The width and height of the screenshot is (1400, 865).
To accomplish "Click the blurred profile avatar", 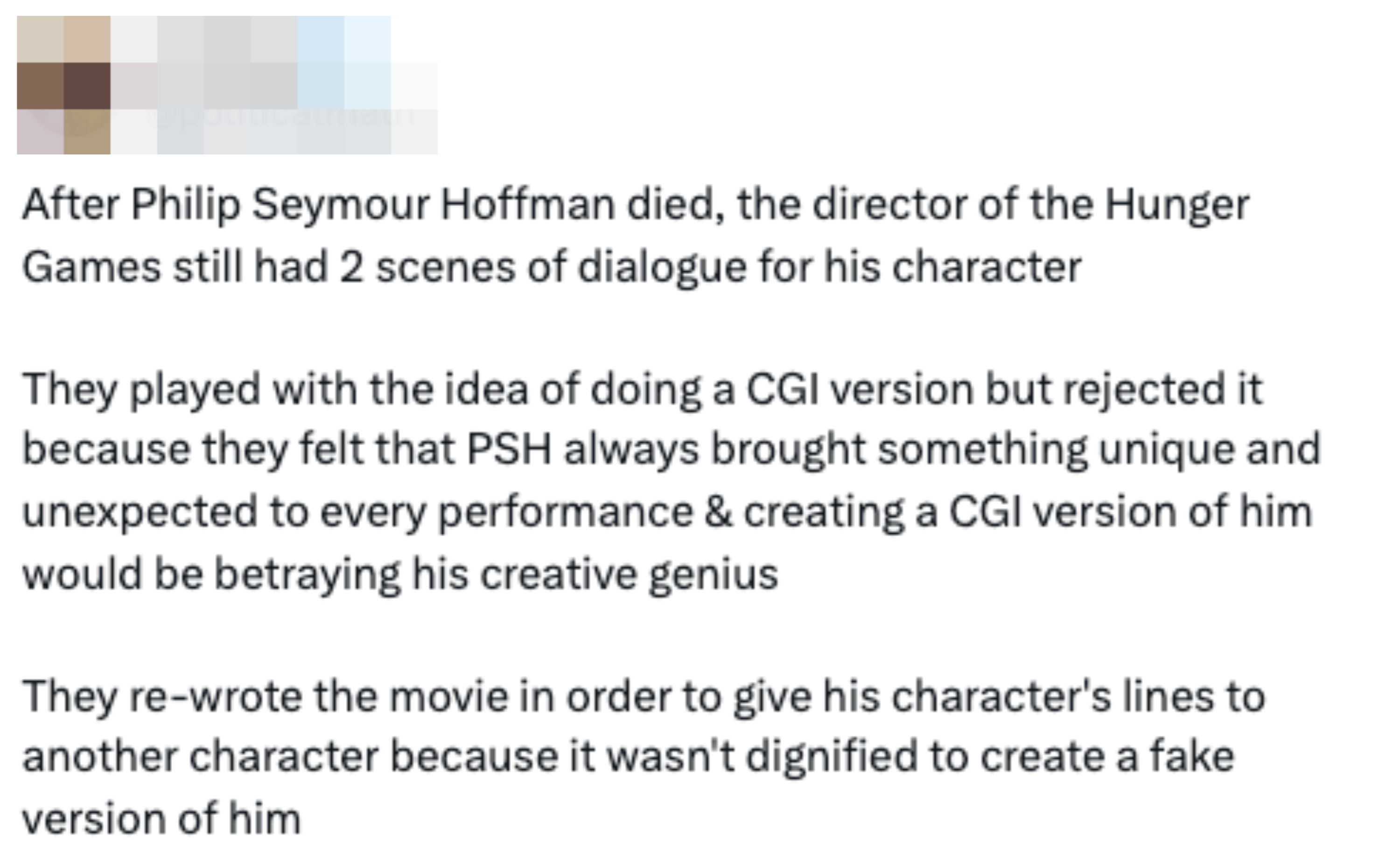I will click(63, 86).
